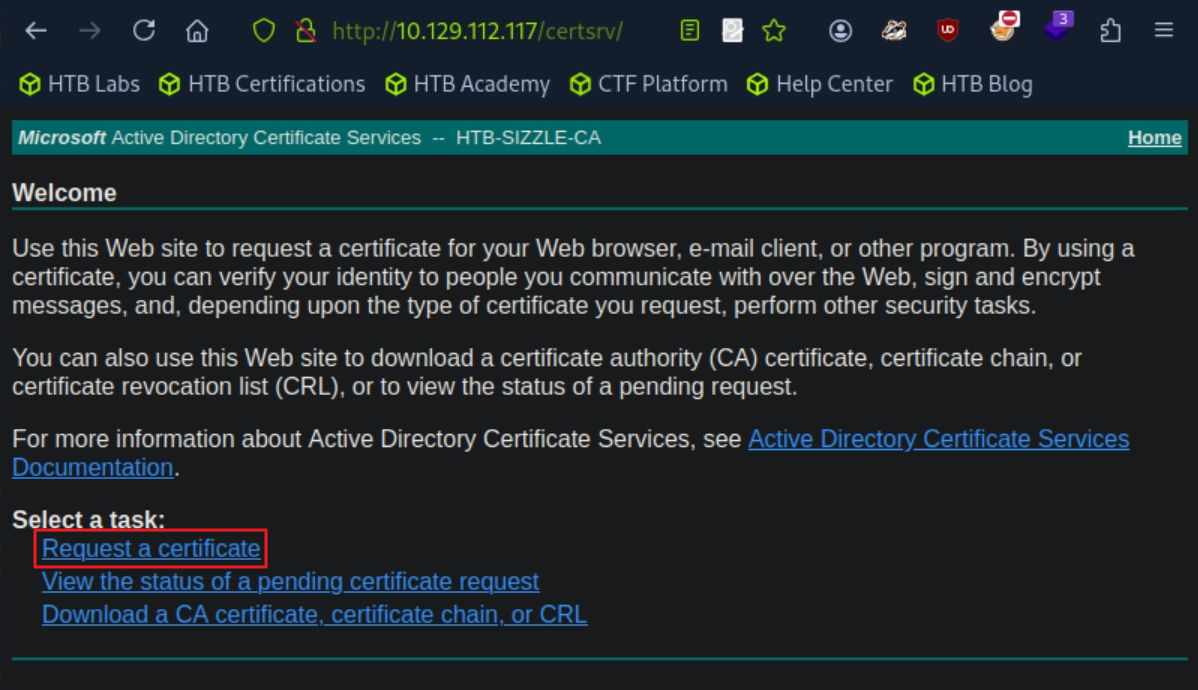Viewport: 1198px width, 690px height.
Task: Open the purple extension with badge 3
Action: tap(1059, 27)
